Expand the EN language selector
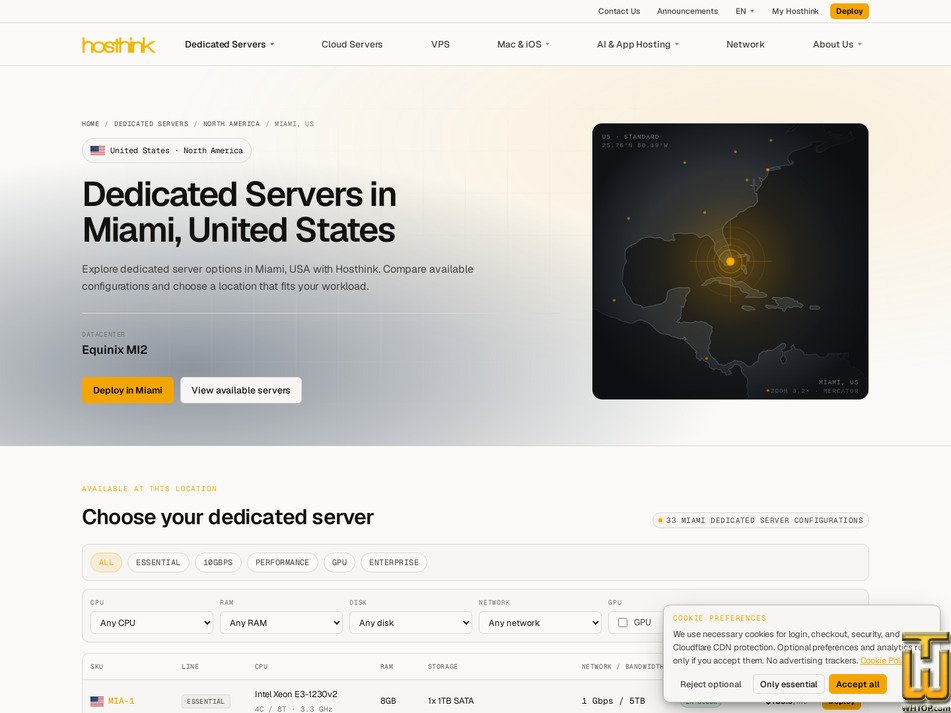Viewport: 951px width, 713px height. coord(745,11)
